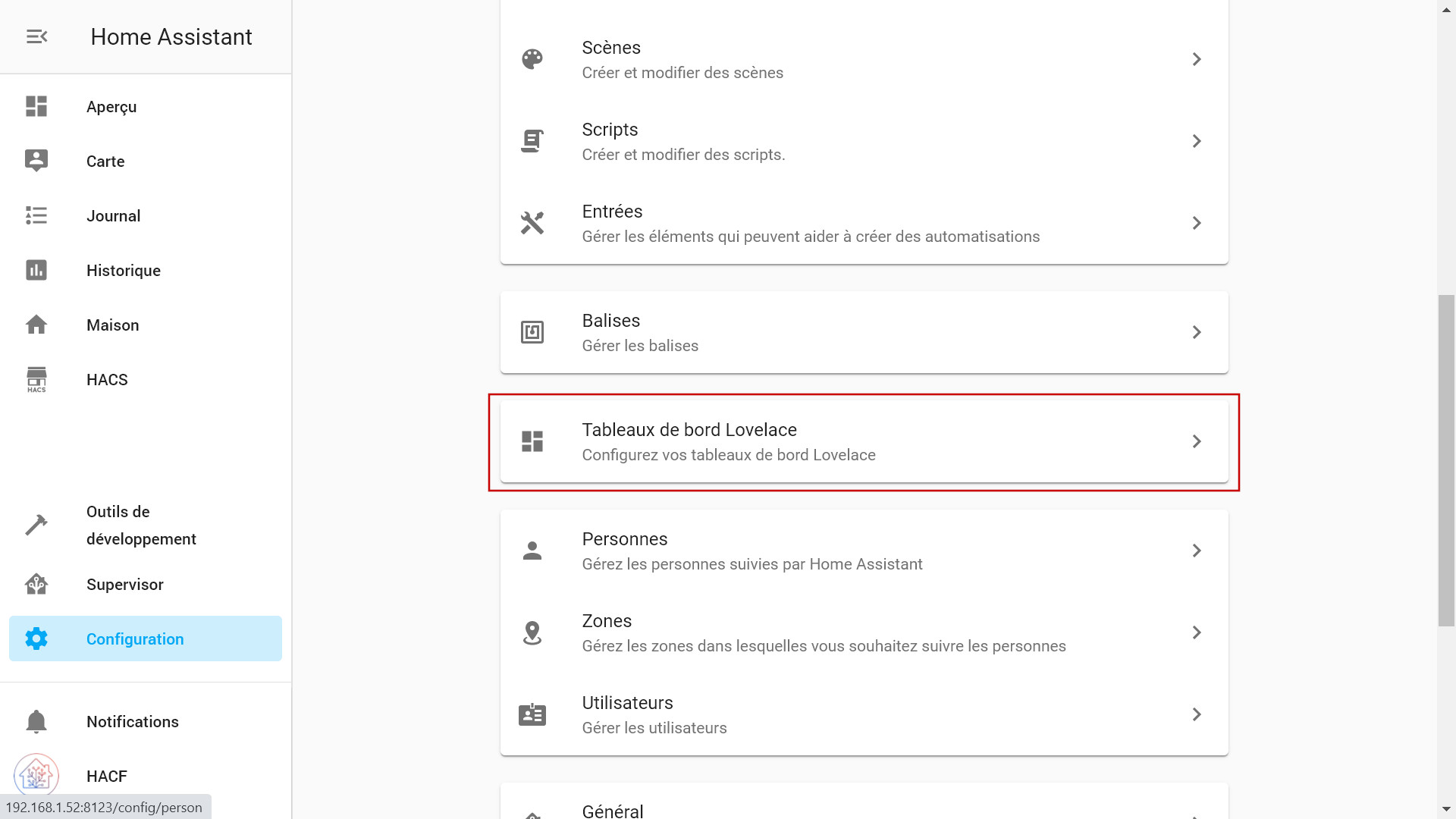
Task: Open the Entrées helpers entry
Action: point(864,223)
